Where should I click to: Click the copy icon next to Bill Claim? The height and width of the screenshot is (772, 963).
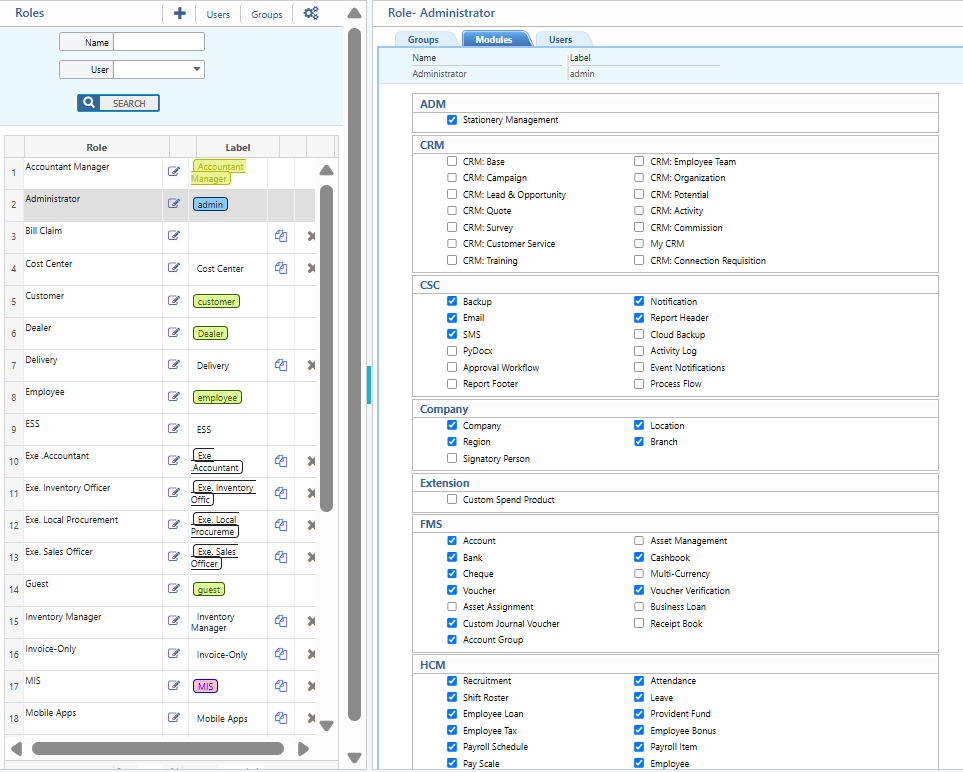(281, 236)
